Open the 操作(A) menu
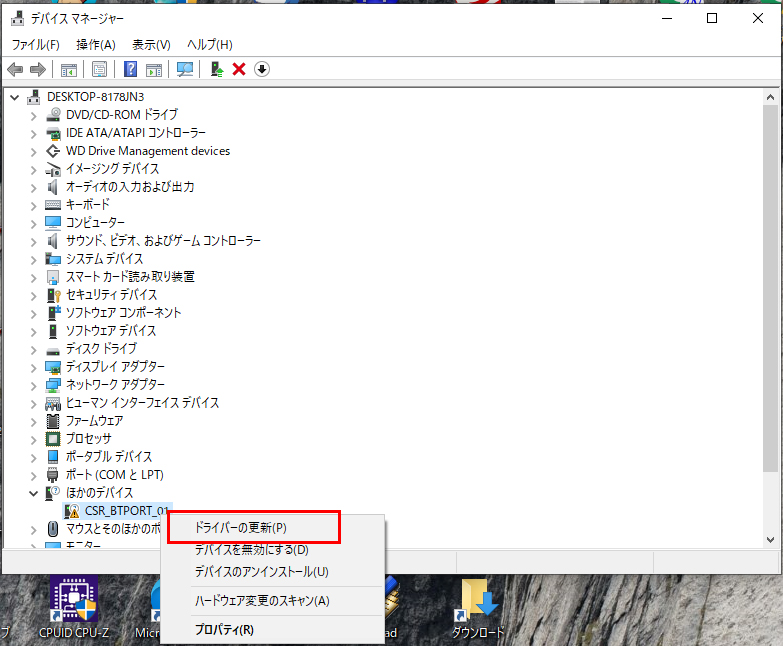783x646 pixels. pos(96,45)
